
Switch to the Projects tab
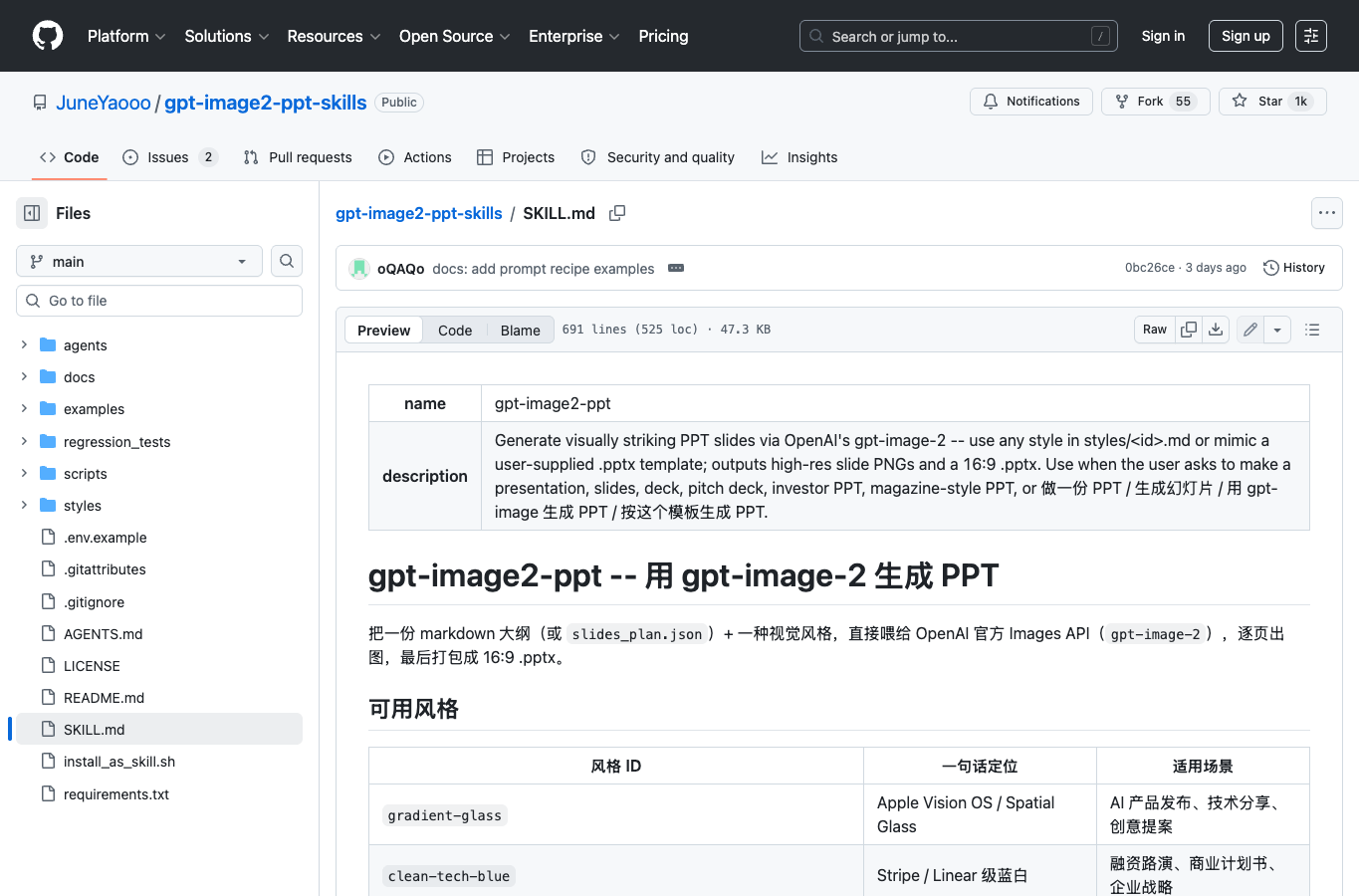click(x=516, y=157)
